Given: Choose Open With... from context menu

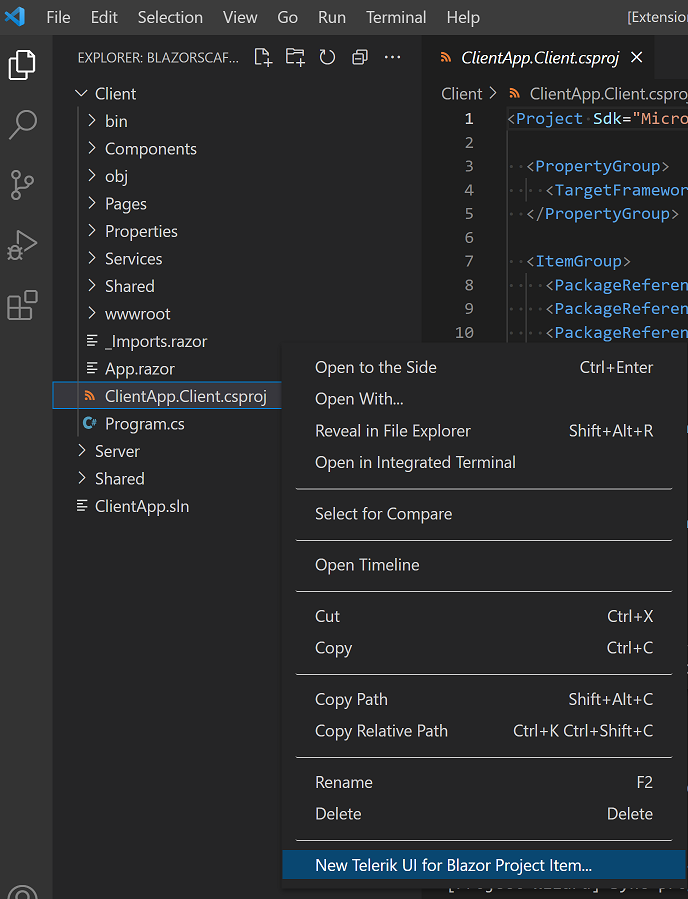Looking at the screenshot, I should [484, 399].
